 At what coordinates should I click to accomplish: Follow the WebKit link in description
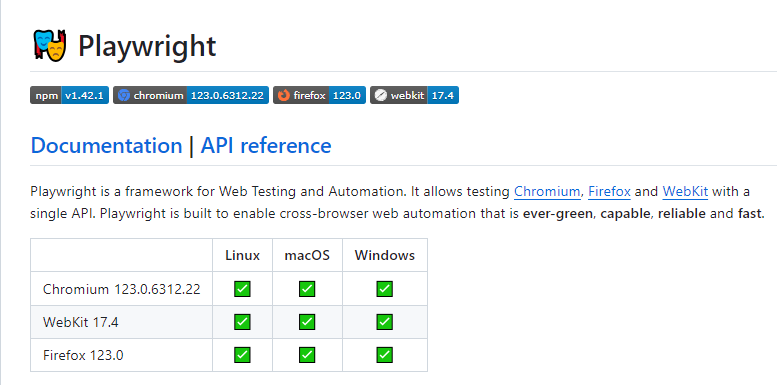coord(685,191)
